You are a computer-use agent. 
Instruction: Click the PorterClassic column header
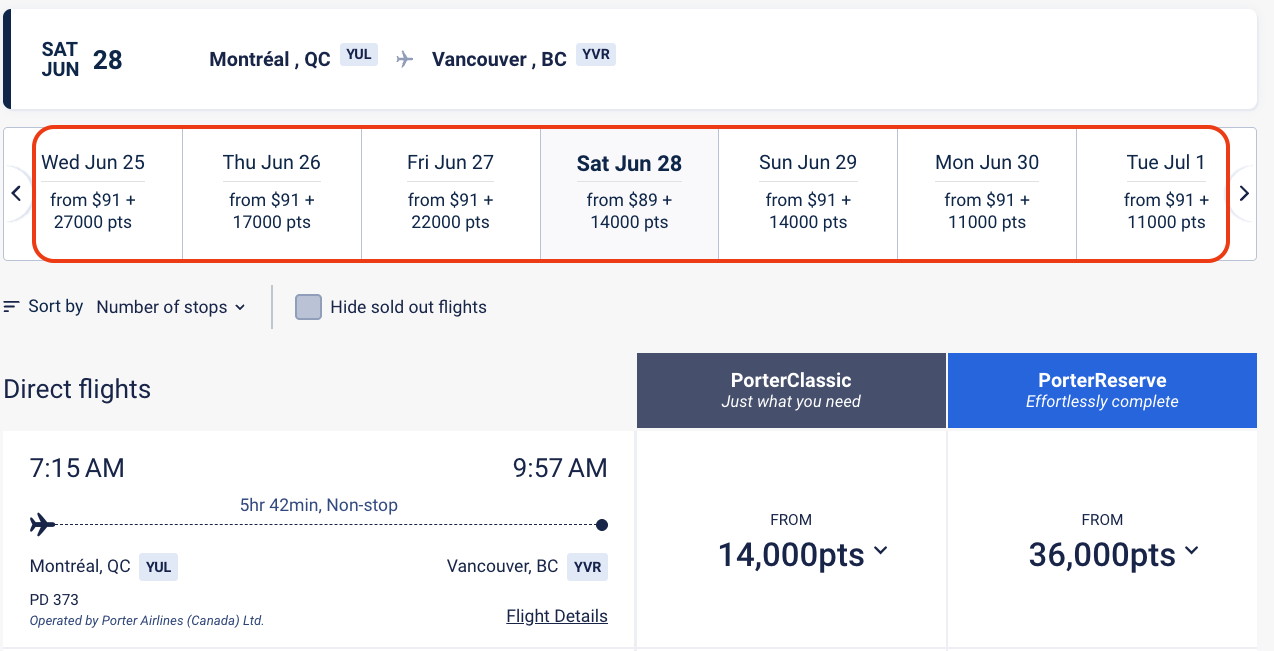(791, 389)
